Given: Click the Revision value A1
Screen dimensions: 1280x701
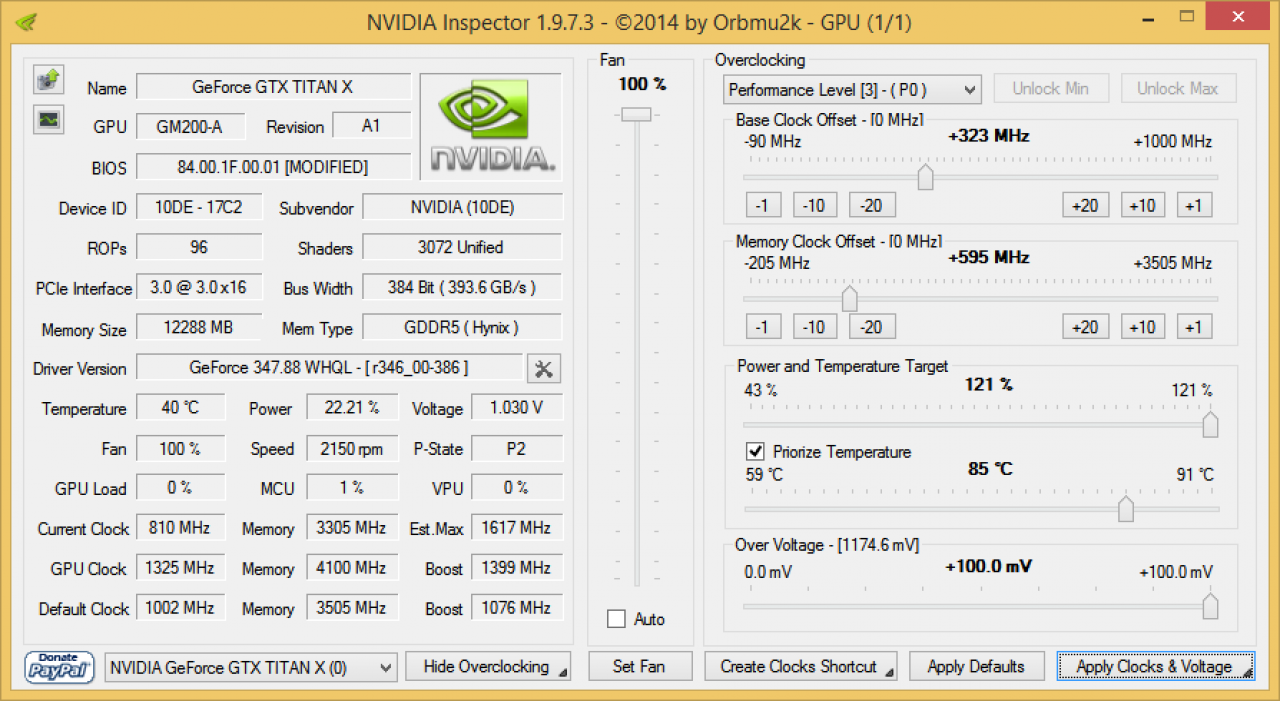Looking at the screenshot, I should pos(372,127).
